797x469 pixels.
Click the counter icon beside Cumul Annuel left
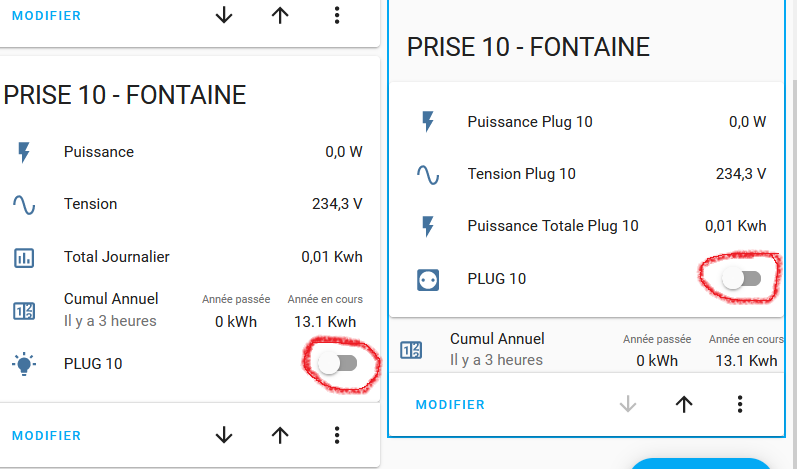click(x=24, y=310)
